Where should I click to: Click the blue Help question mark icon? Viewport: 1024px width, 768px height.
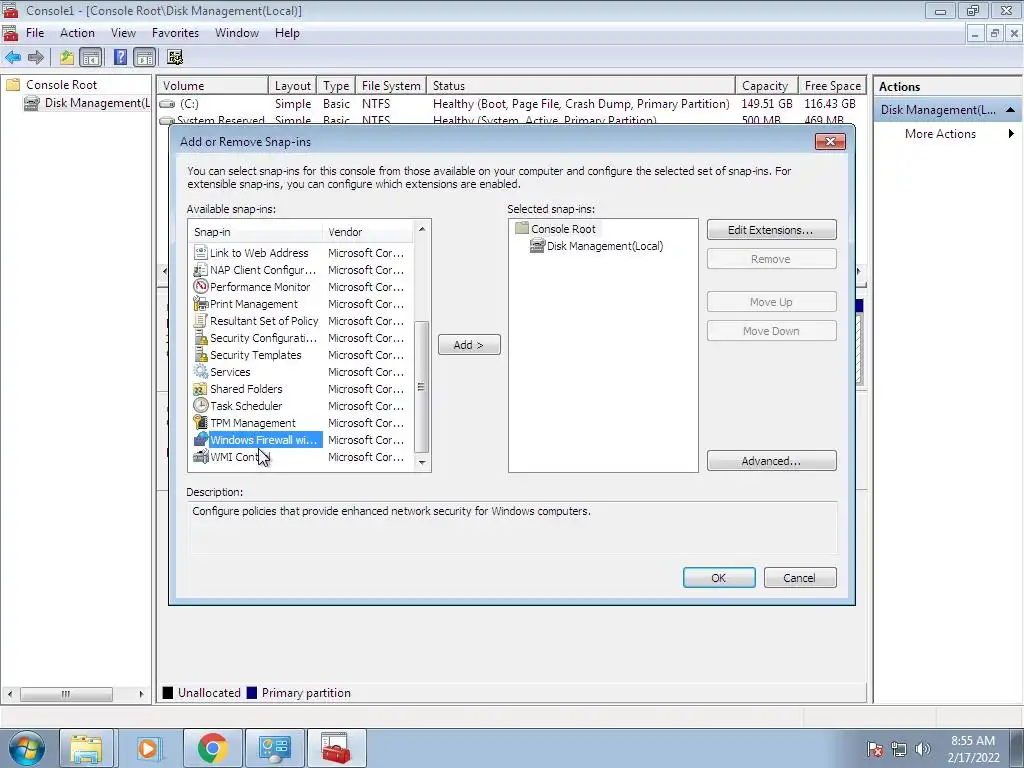pyautogui.click(x=120, y=57)
